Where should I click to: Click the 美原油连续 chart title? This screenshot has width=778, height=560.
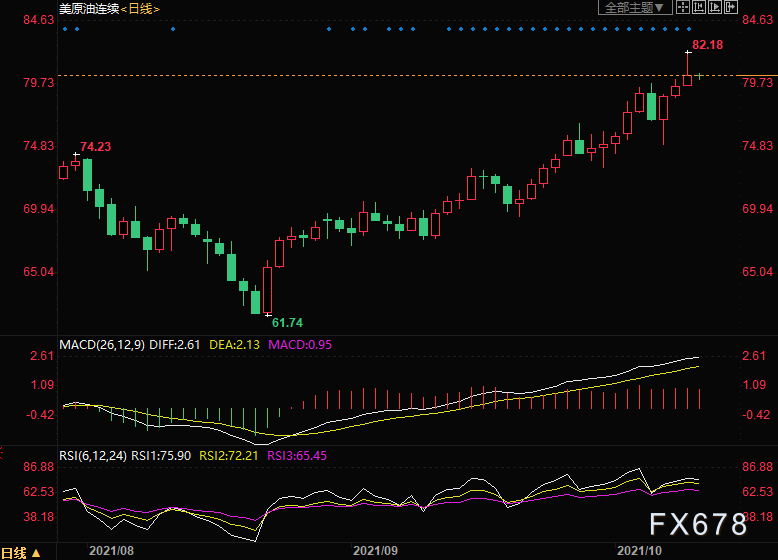[x=89, y=8]
